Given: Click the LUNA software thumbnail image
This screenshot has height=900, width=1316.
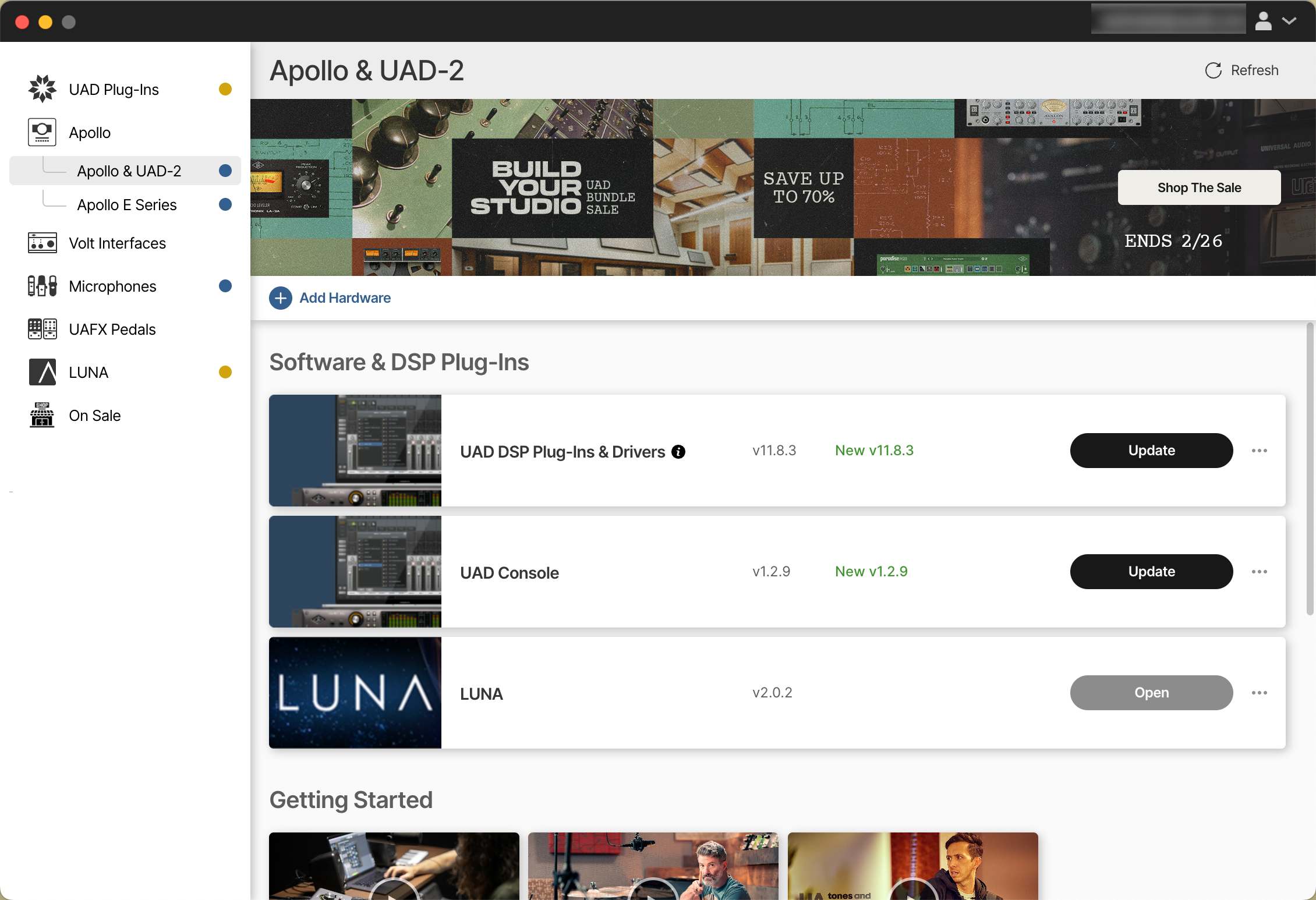Looking at the screenshot, I should (x=355, y=693).
